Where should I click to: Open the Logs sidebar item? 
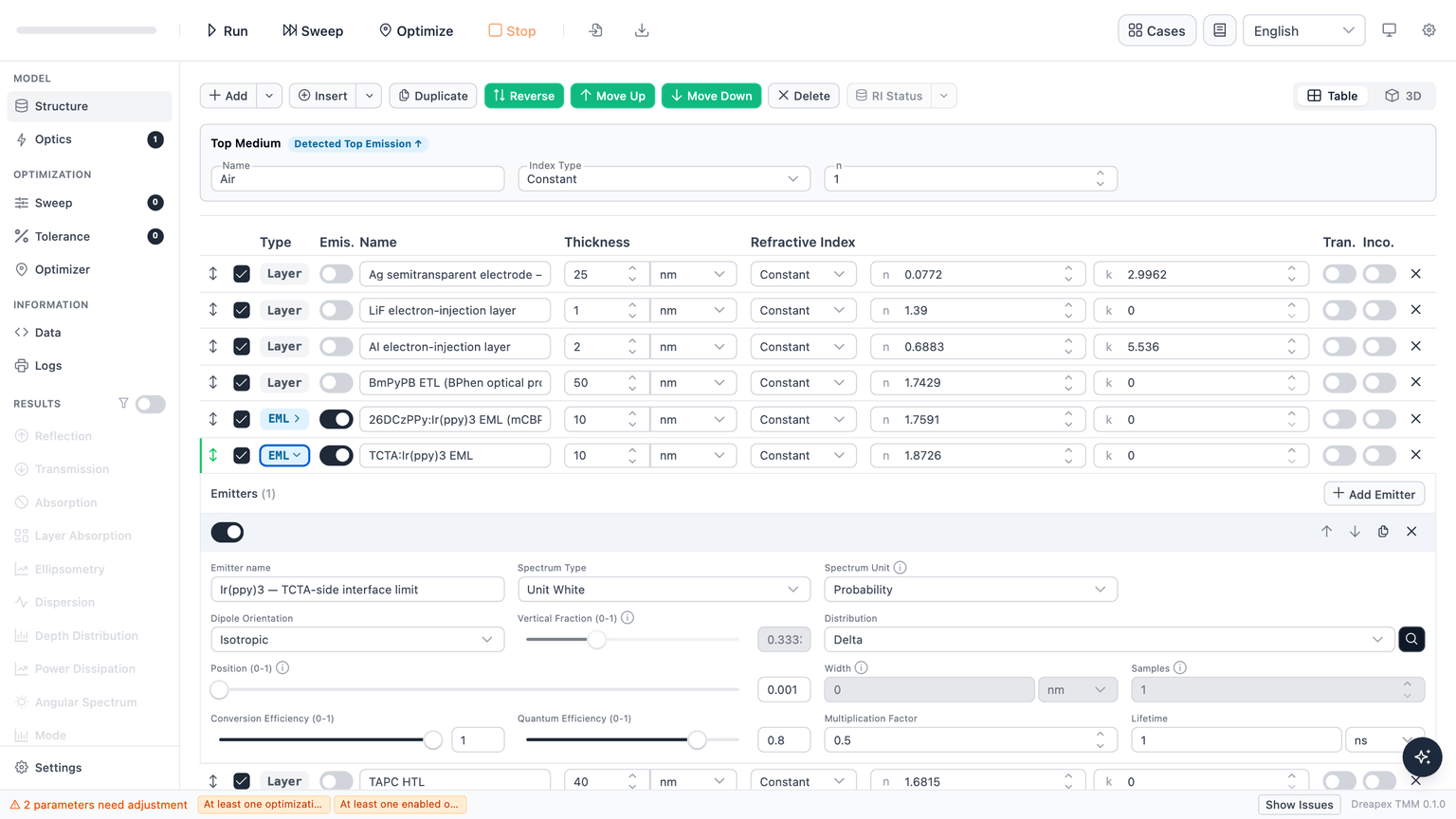click(x=89, y=365)
